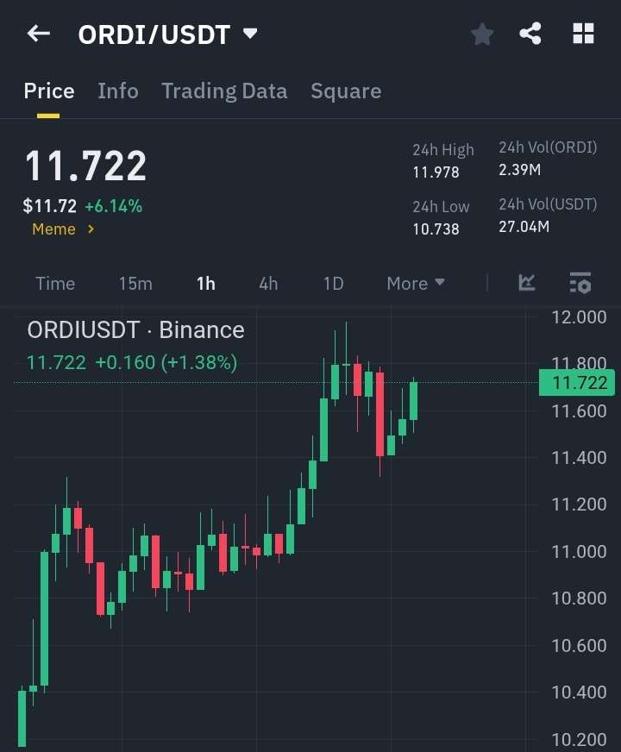This screenshot has height=752, width=621.
Task: Open chart indicators icon
Action: coord(527,283)
